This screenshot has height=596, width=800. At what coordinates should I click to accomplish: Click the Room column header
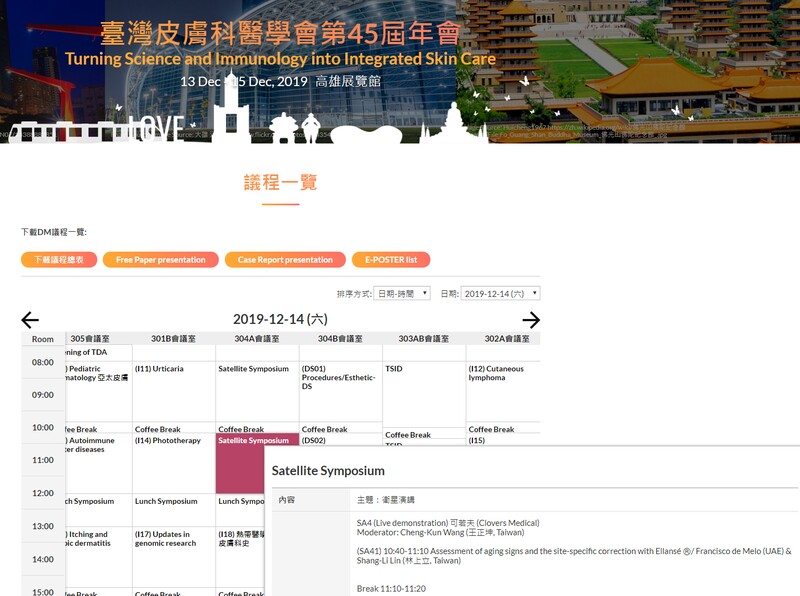[x=43, y=339]
